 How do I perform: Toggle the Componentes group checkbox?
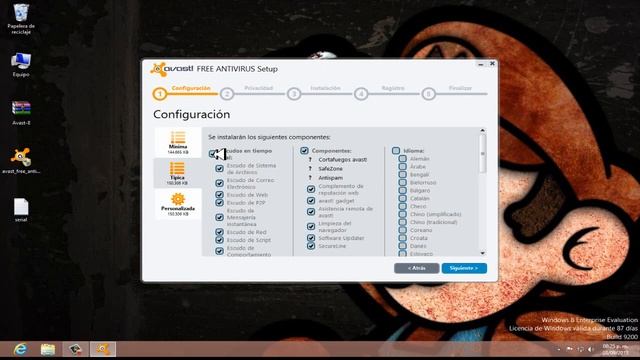(x=304, y=151)
